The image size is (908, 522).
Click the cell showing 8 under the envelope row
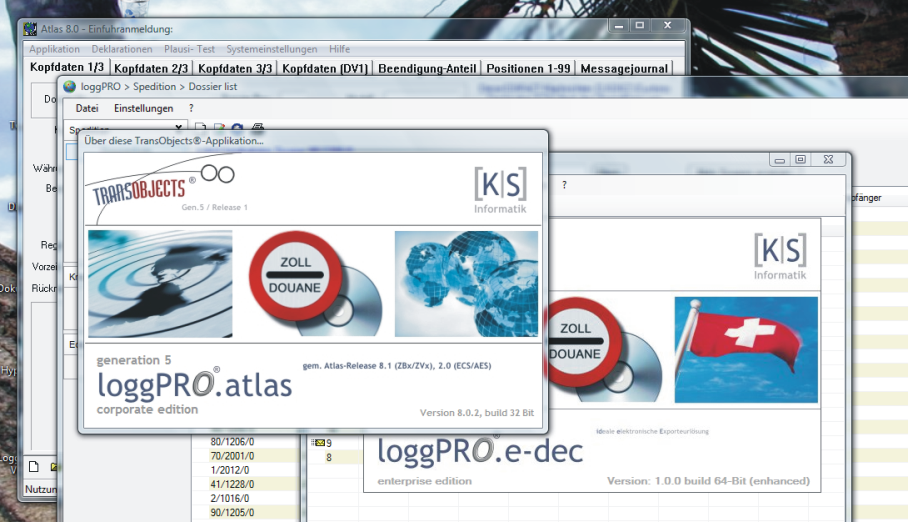pos(329,458)
